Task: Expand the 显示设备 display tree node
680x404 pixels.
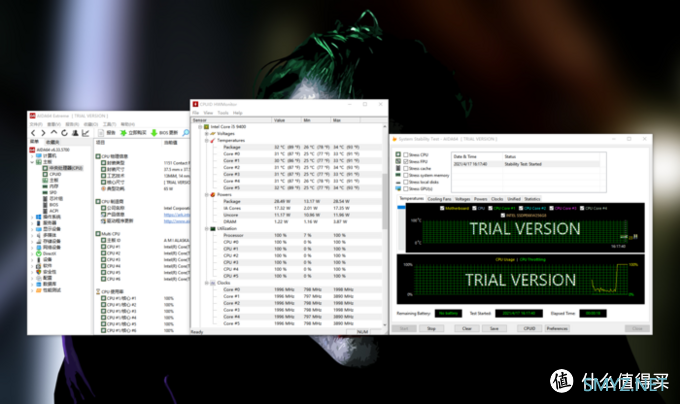Action: pyautogui.click(x=32, y=229)
